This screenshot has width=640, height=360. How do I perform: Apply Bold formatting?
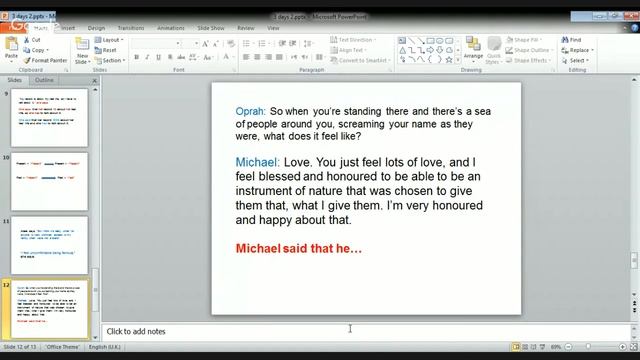[136, 57]
